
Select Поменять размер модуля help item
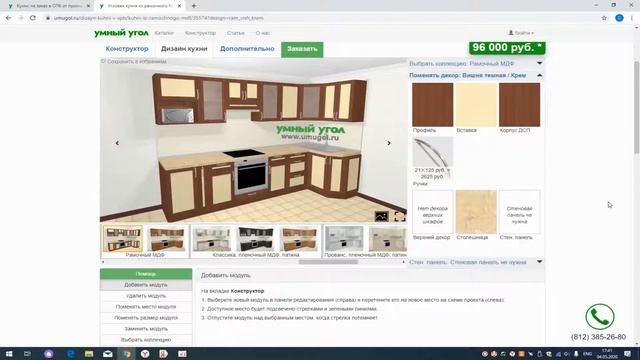tap(146, 318)
